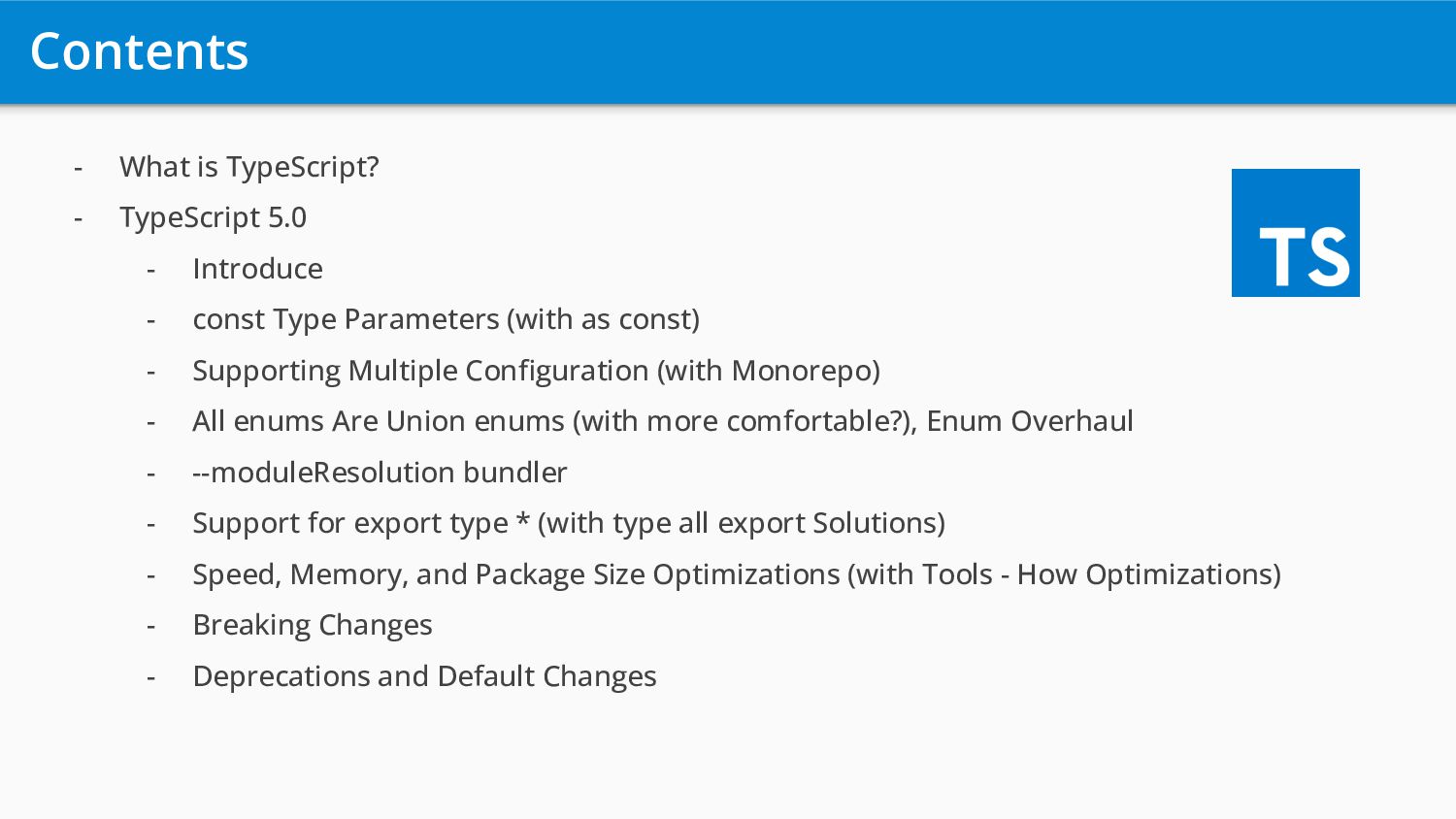Select the 'All enums Are Union enums' line
1456x819 pixels.
pos(663,421)
